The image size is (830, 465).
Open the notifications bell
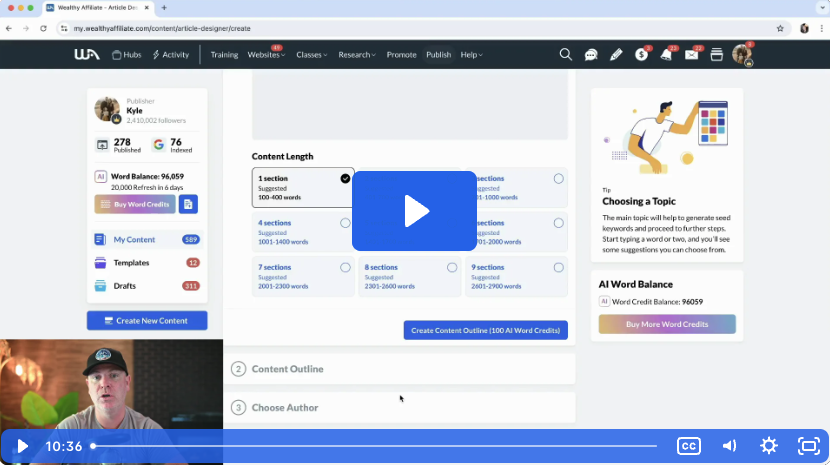pos(666,55)
